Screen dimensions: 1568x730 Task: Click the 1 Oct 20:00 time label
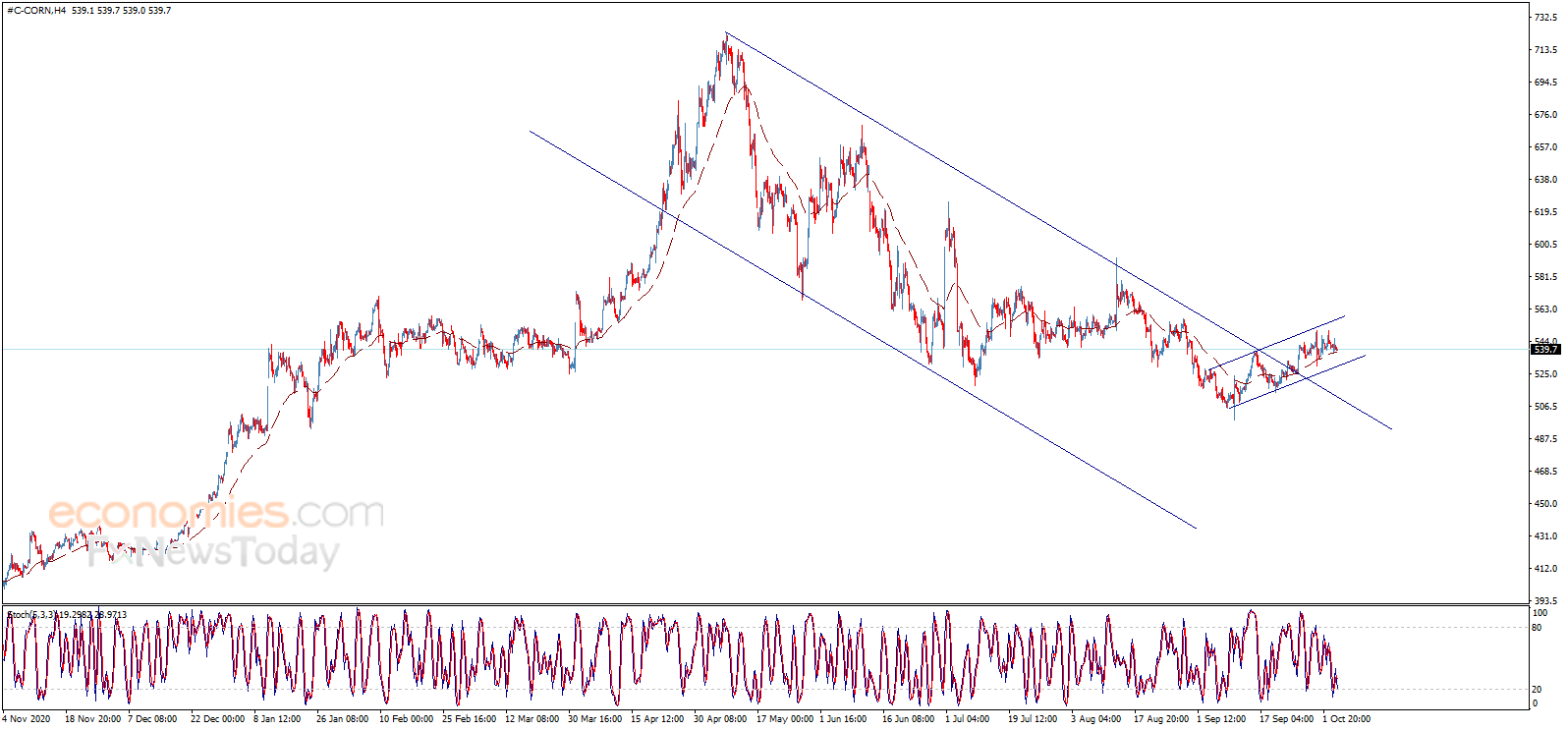1346,718
